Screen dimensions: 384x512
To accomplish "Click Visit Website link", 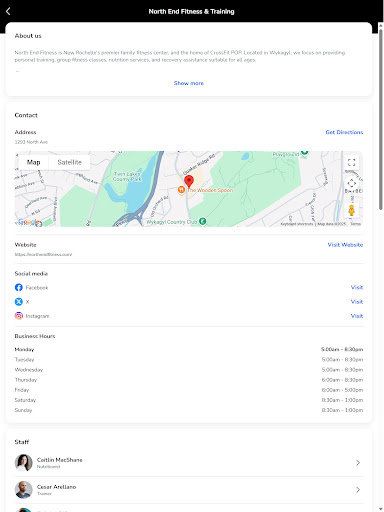I will 345,245.
